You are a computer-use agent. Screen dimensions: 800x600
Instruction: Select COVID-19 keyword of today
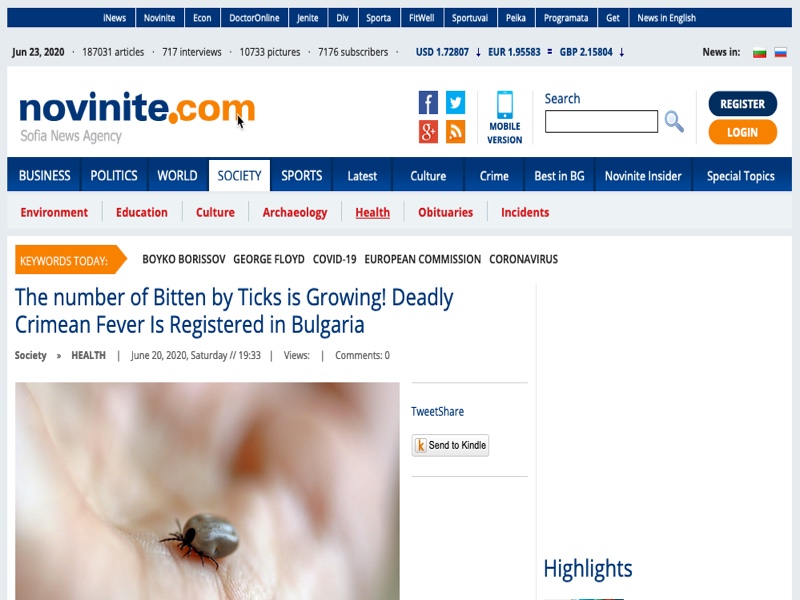[x=335, y=259]
